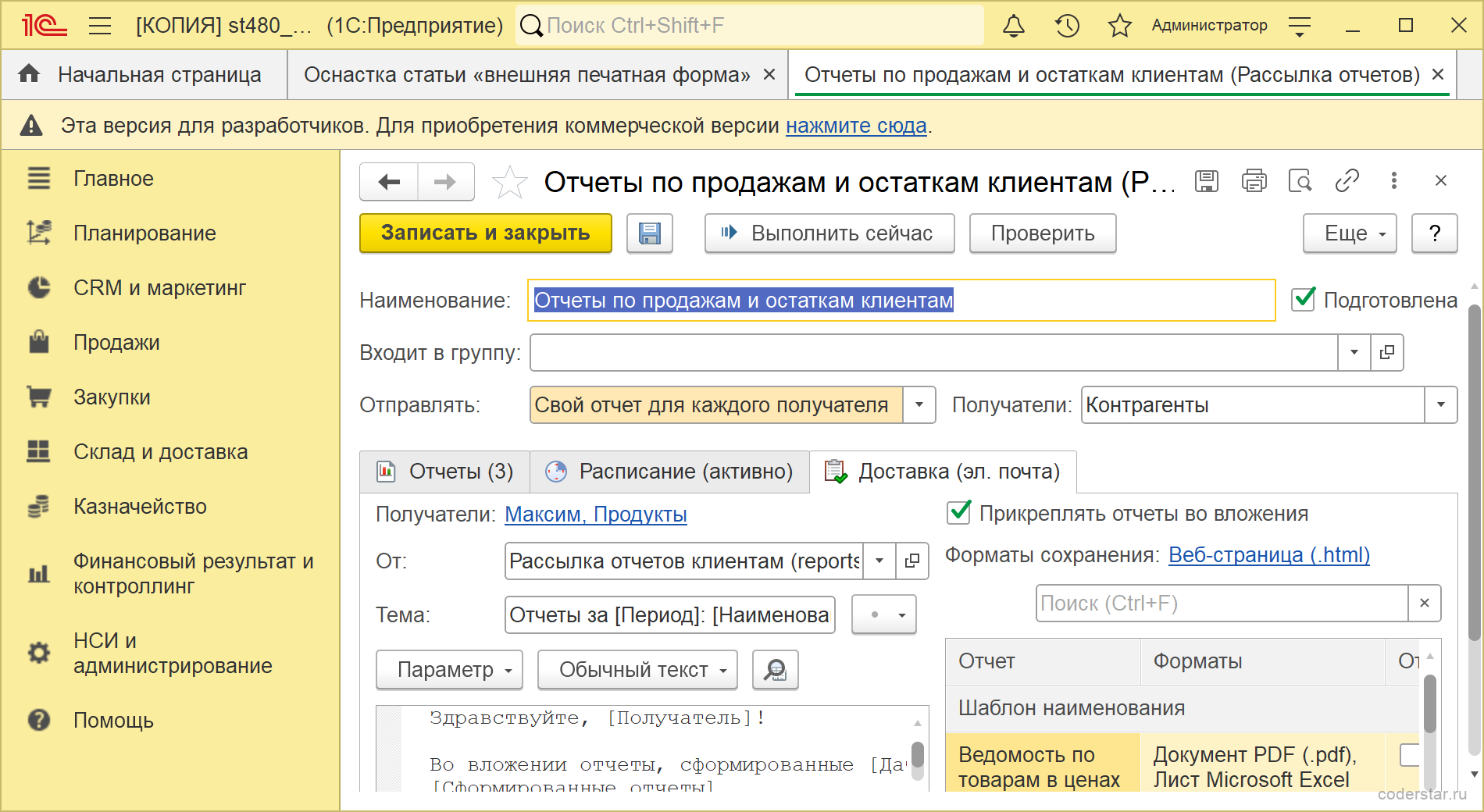Open dropdown button next to Тема
Image resolution: width=1484 pixels, height=812 pixels.
coord(884,615)
